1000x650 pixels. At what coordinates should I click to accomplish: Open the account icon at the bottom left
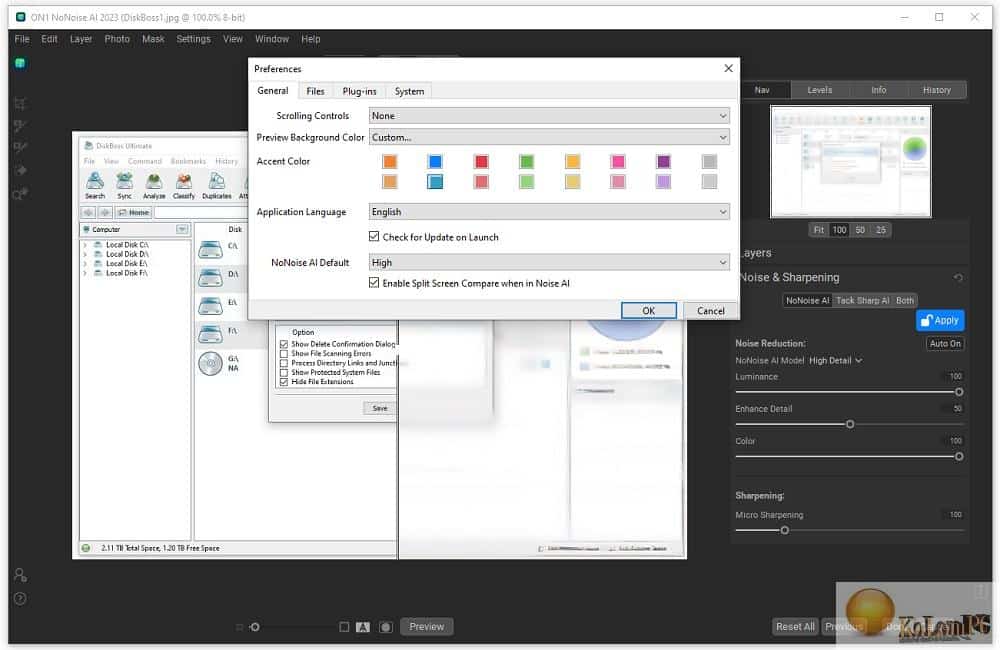coord(20,575)
